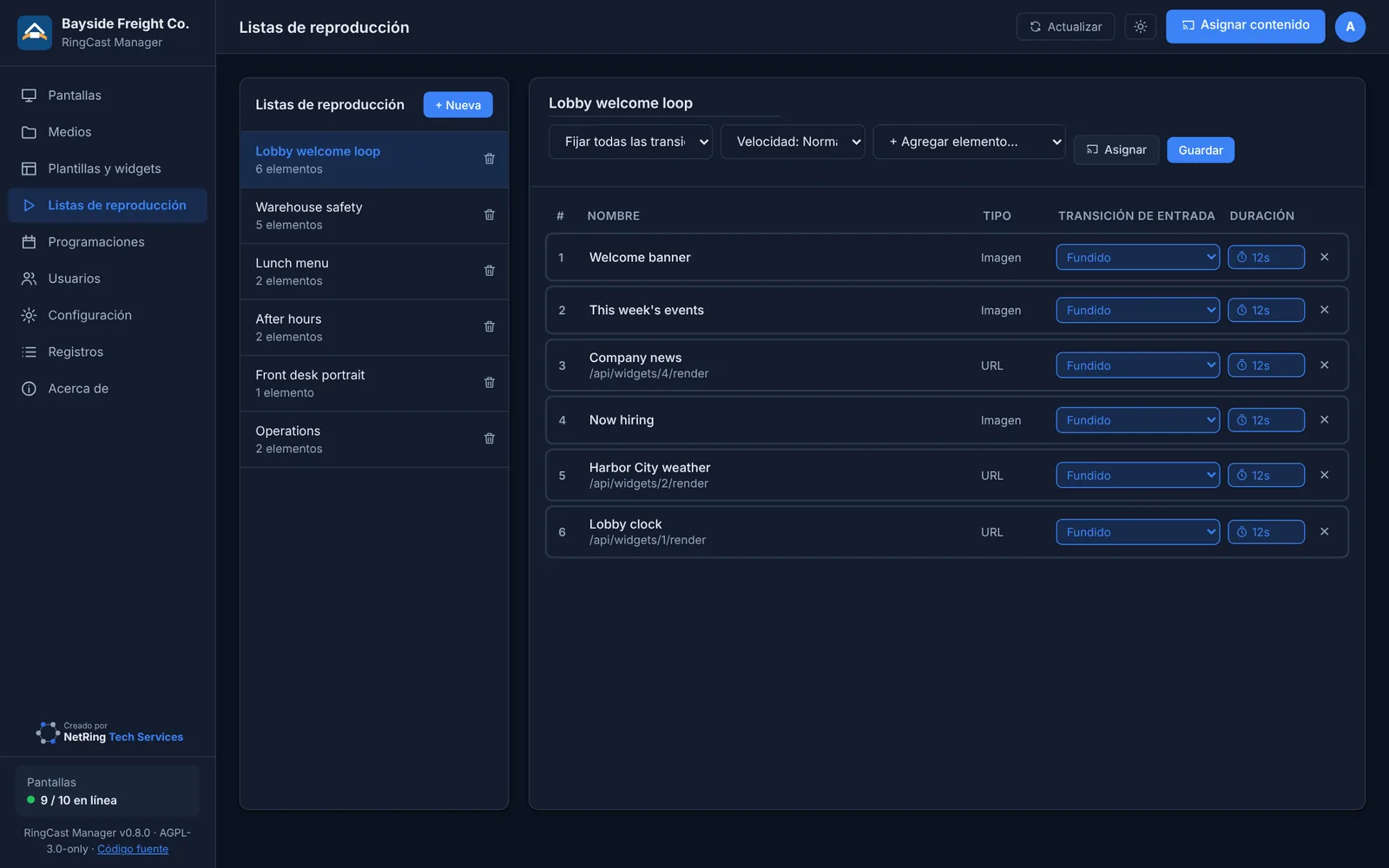The height and width of the screenshot is (868, 1389).
Task: Open the user avatar A menu
Action: 1350,27
